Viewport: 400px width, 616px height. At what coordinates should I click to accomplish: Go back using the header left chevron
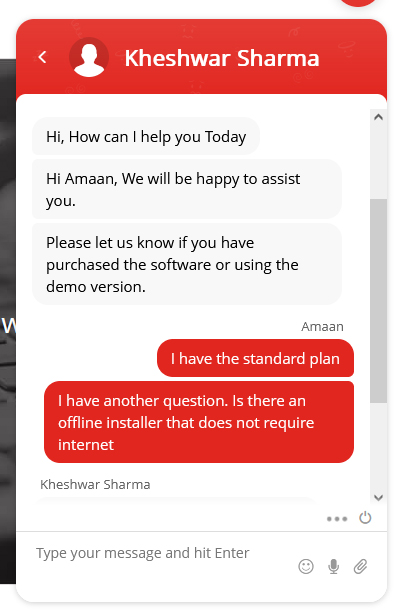point(42,57)
